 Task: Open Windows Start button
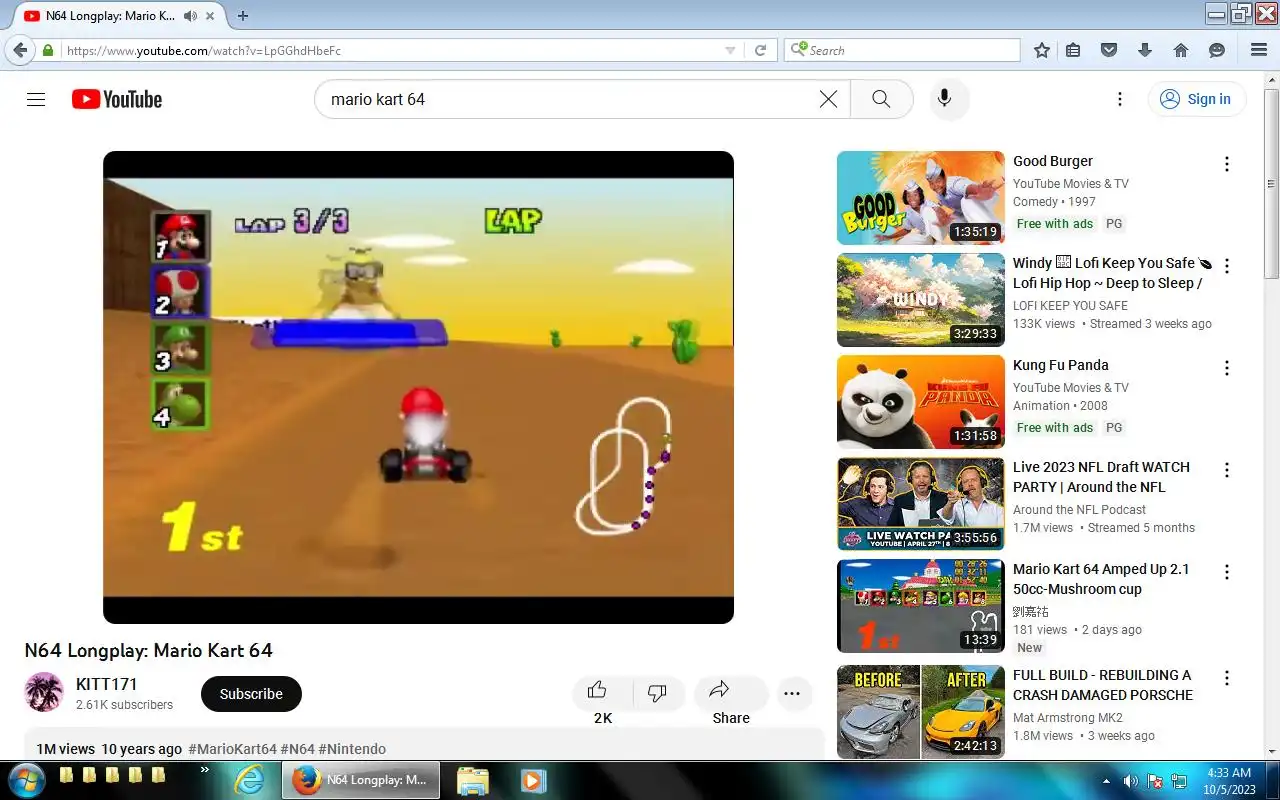(x=25, y=780)
